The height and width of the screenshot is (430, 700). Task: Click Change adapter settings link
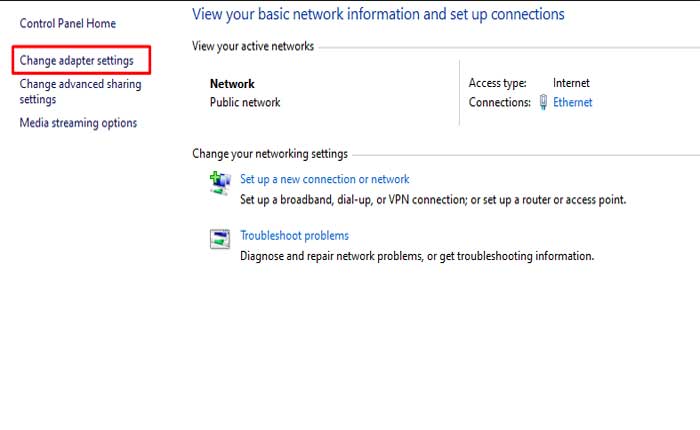[76, 61]
